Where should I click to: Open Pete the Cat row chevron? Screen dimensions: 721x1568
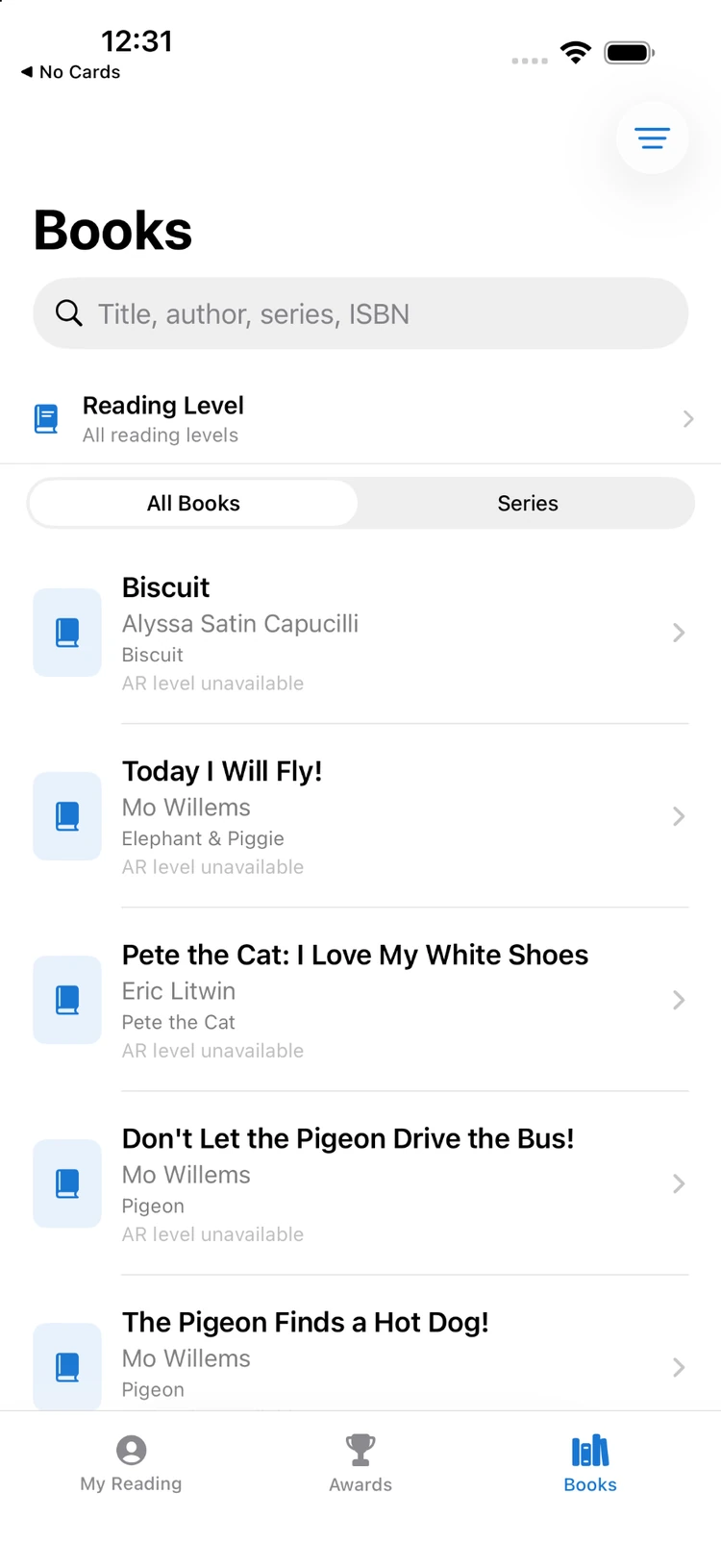coord(679,1000)
